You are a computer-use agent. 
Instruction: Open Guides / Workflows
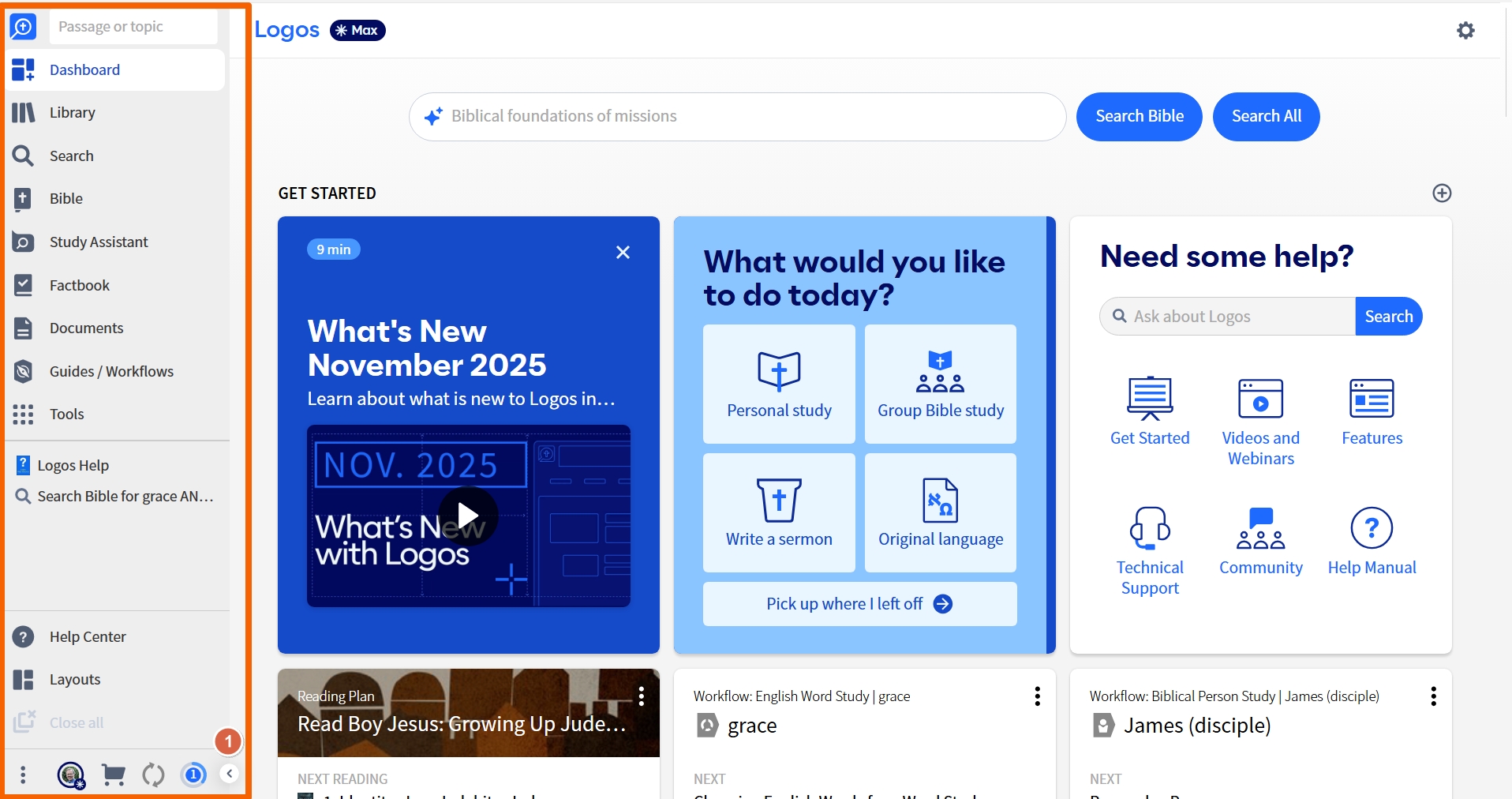(x=115, y=371)
